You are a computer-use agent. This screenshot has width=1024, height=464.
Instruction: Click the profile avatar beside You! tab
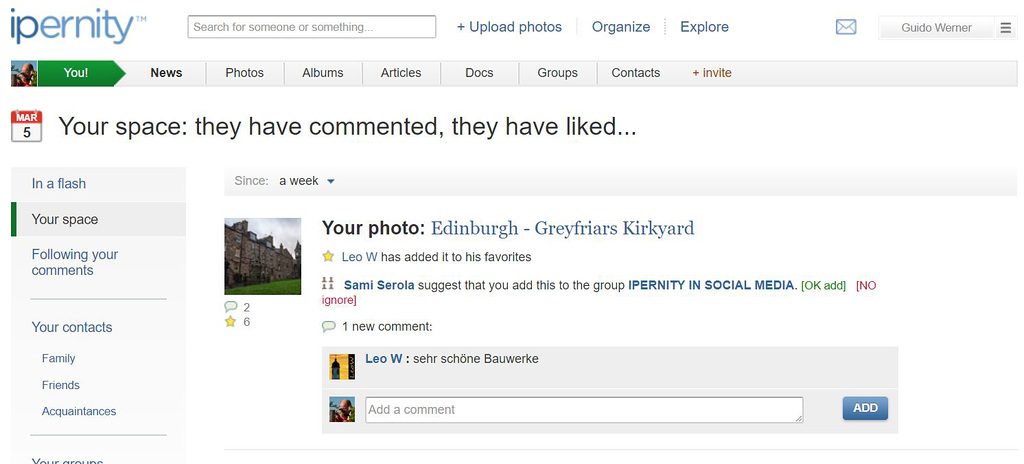(24, 73)
